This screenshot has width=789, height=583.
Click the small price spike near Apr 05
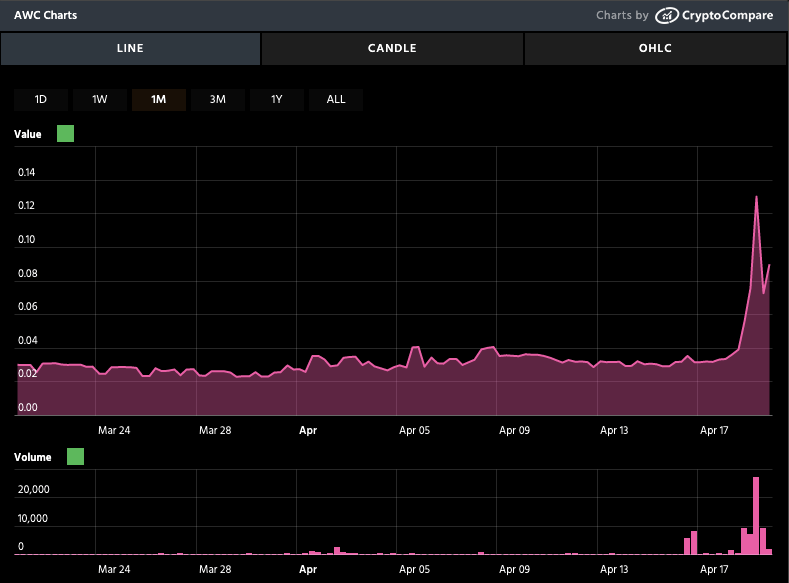(x=415, y=348)
